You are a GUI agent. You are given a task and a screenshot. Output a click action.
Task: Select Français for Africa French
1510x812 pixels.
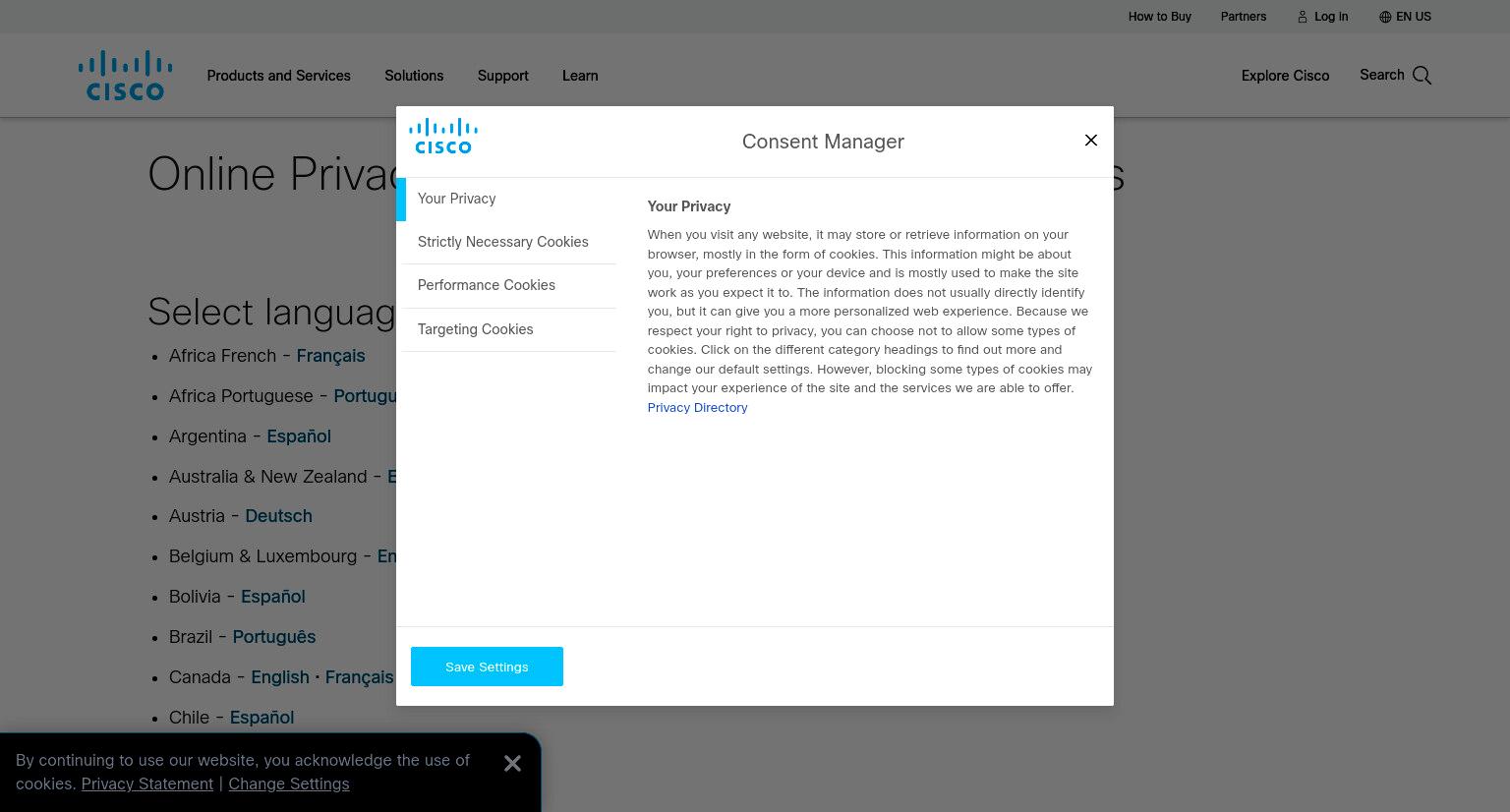[330, 356]
